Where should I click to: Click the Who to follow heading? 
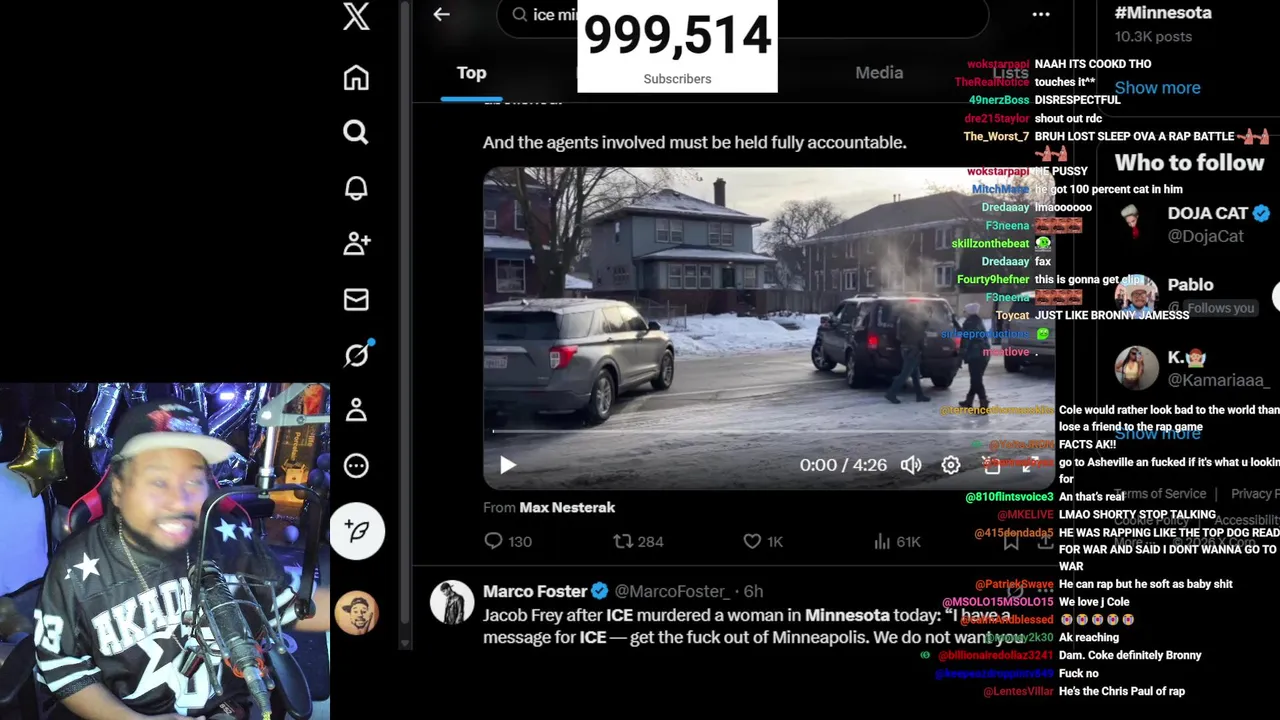pos(1189,162)
